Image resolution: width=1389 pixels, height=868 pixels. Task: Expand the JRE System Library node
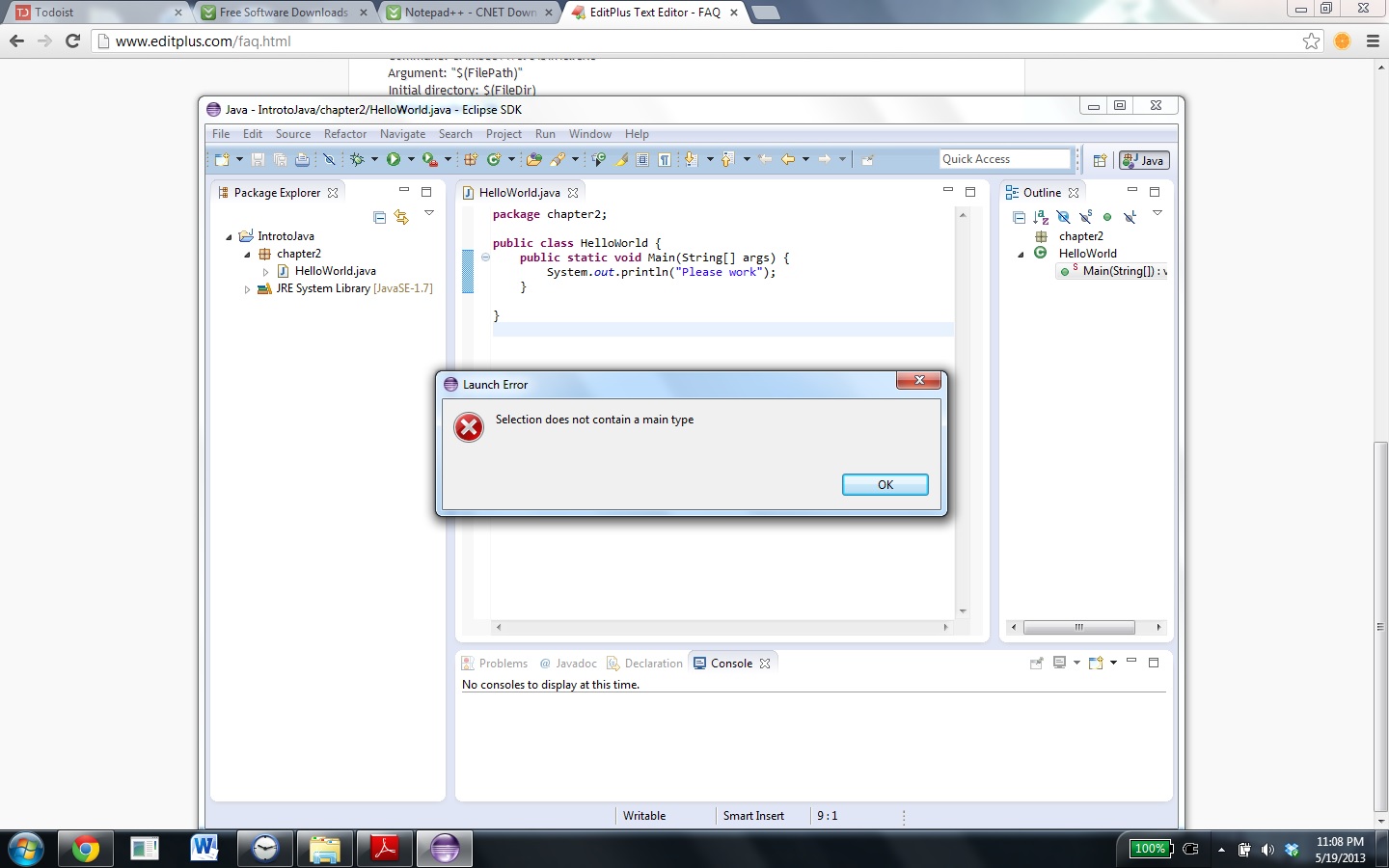point(248,288)
